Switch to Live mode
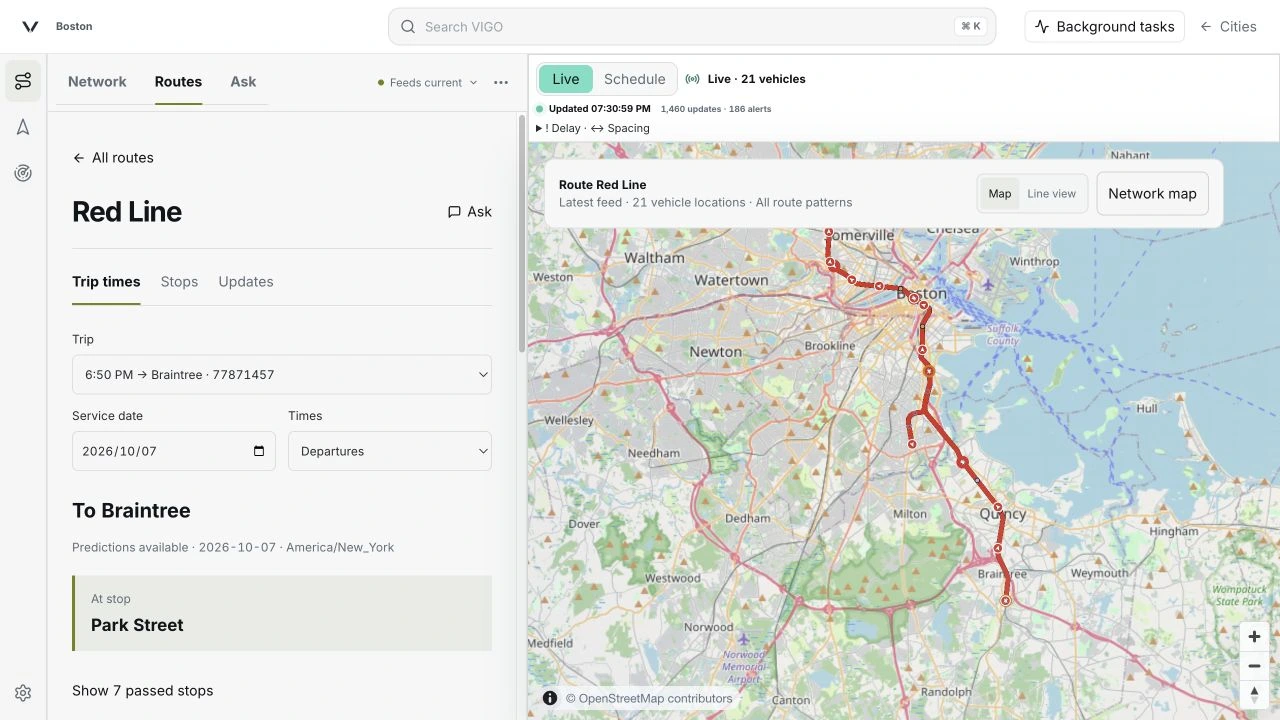Screen dimensions: 1280x720 coord(566,79)
